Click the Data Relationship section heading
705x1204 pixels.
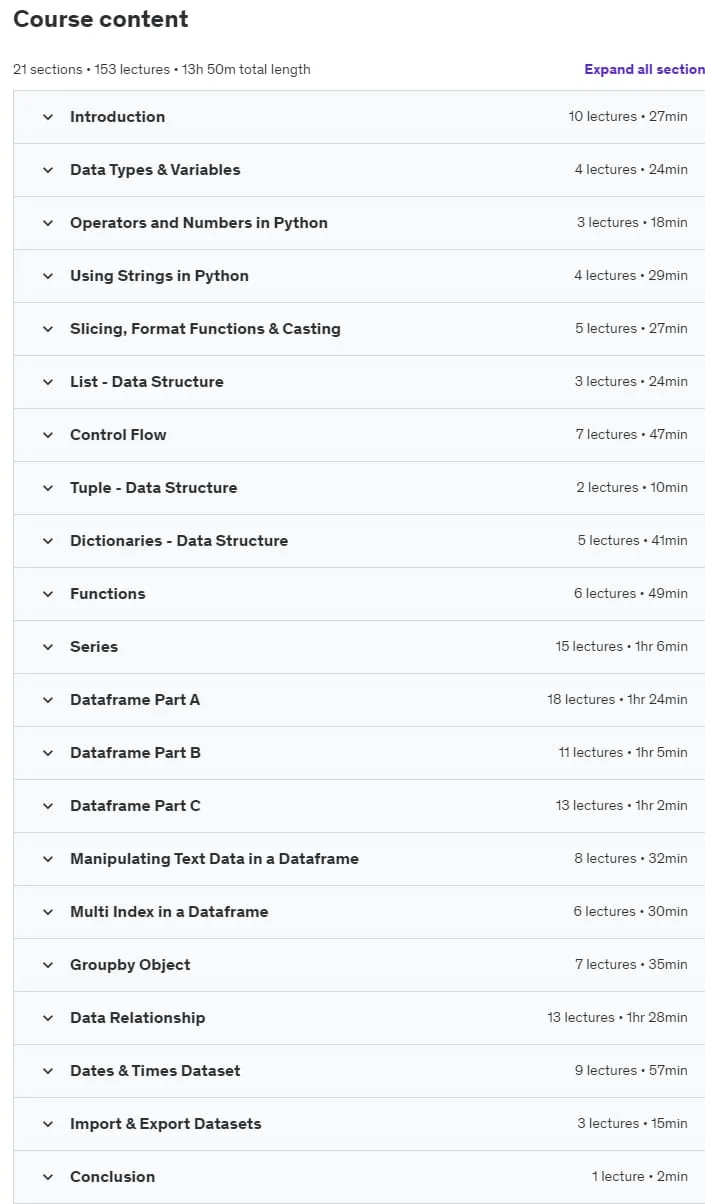[137, 1018]
